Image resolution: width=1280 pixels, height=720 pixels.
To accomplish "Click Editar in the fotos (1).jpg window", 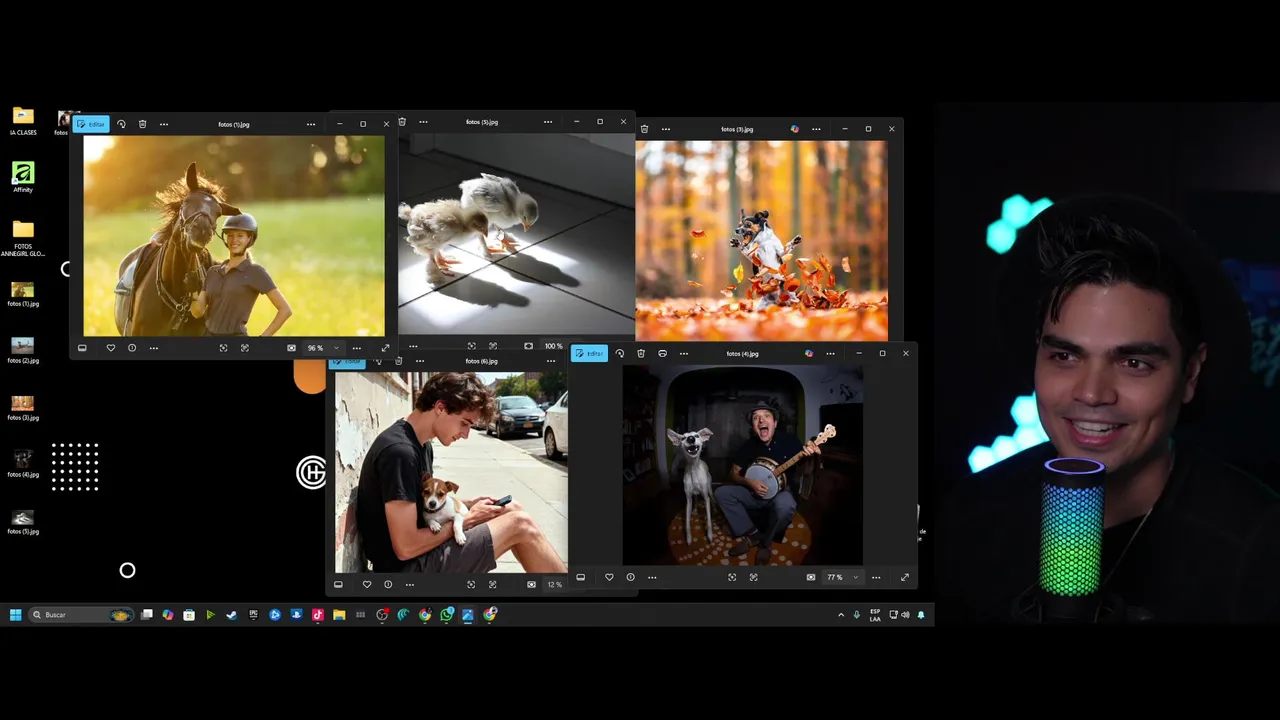I will pos(91,124).
